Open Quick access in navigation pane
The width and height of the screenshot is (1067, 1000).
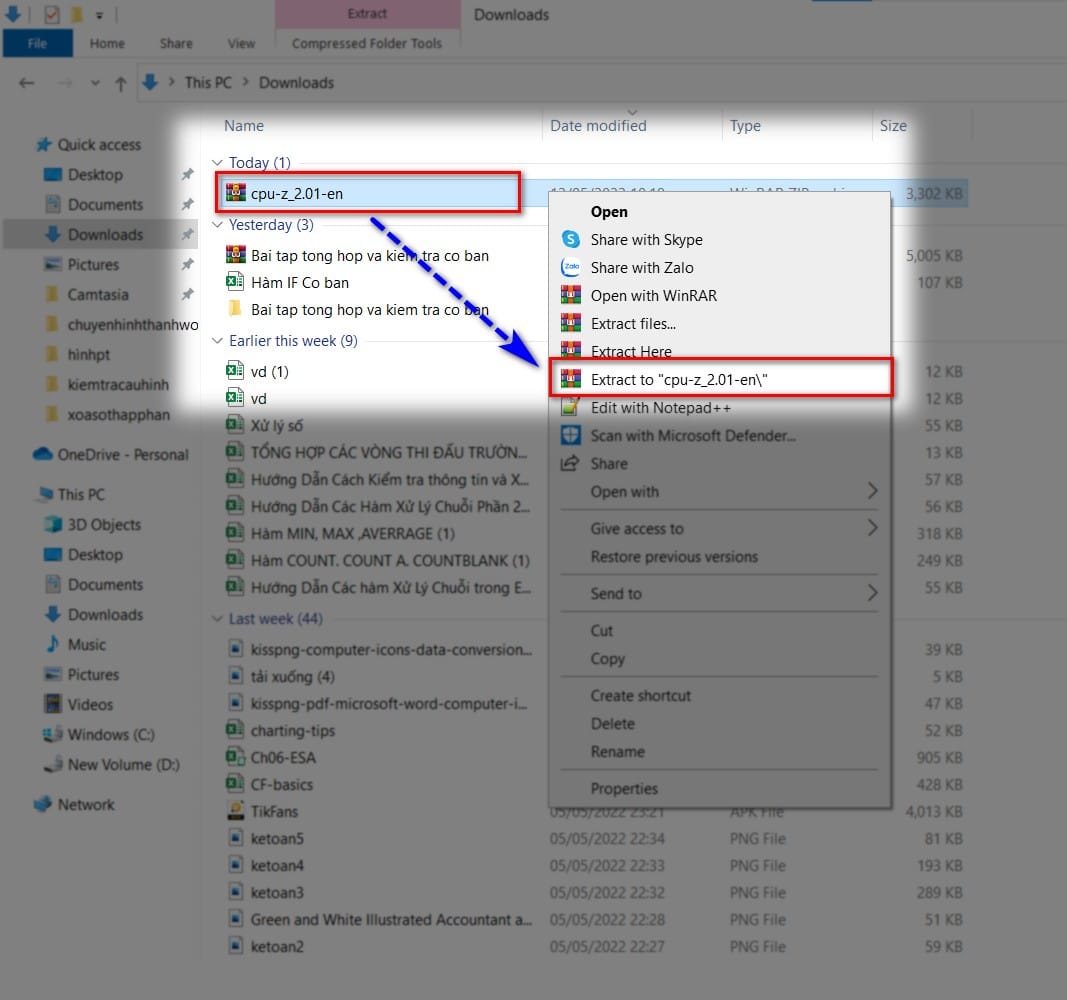point(99,144)
